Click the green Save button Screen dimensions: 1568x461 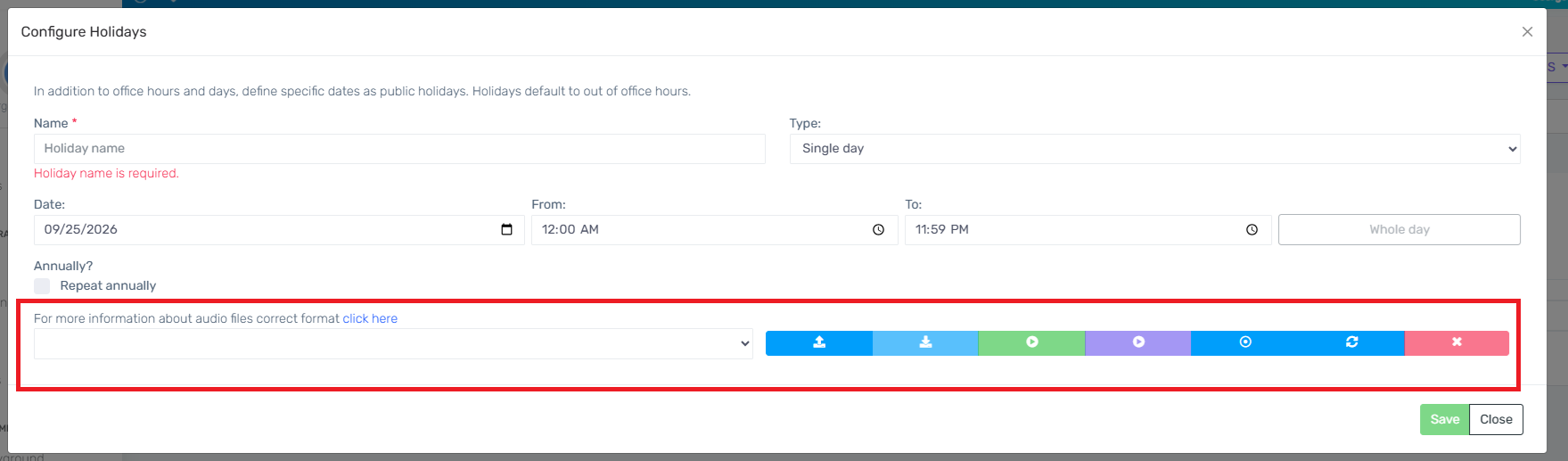[1444, 419]
